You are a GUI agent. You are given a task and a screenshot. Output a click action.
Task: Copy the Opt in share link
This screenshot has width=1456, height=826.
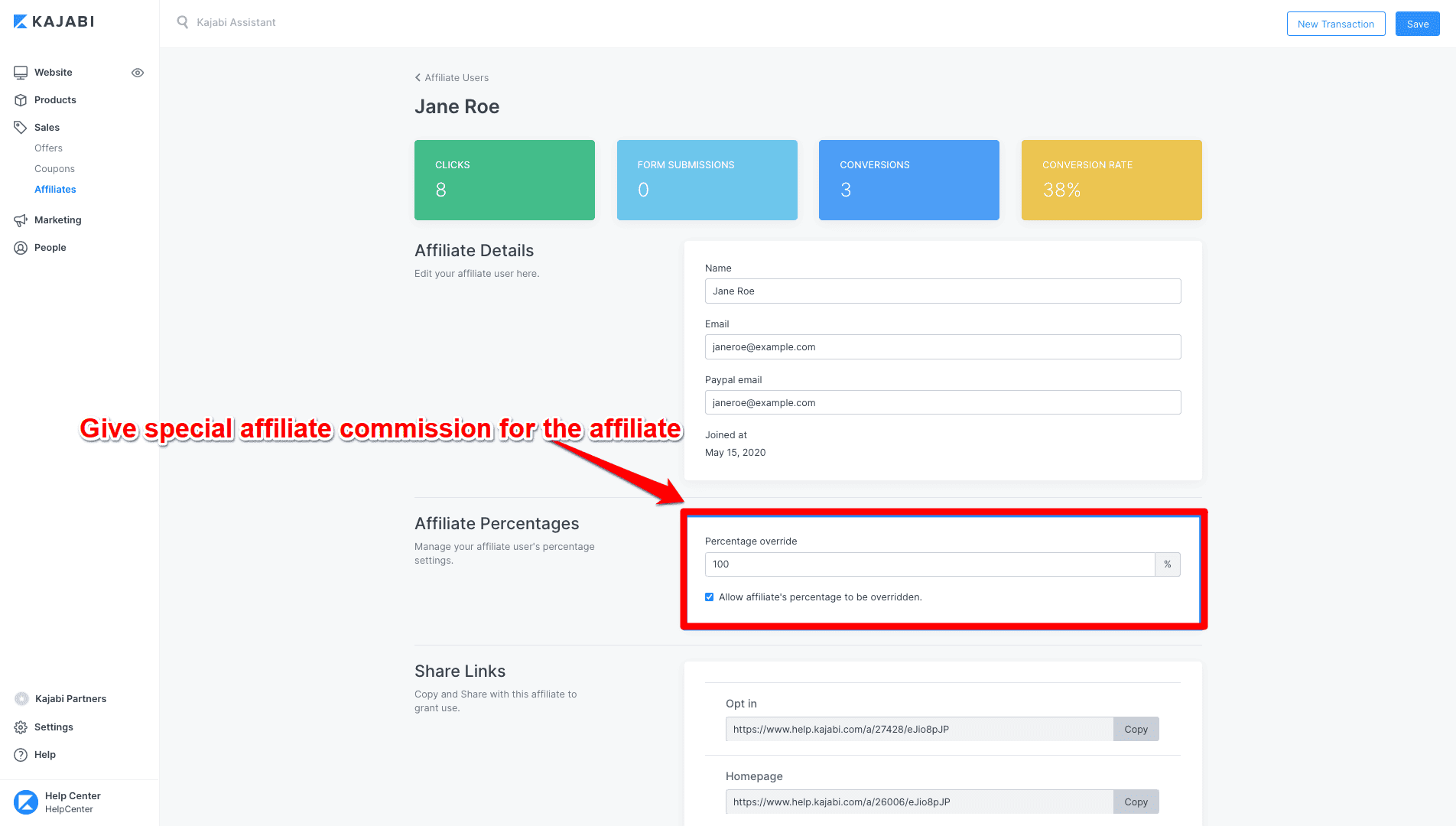(1136, 729)
